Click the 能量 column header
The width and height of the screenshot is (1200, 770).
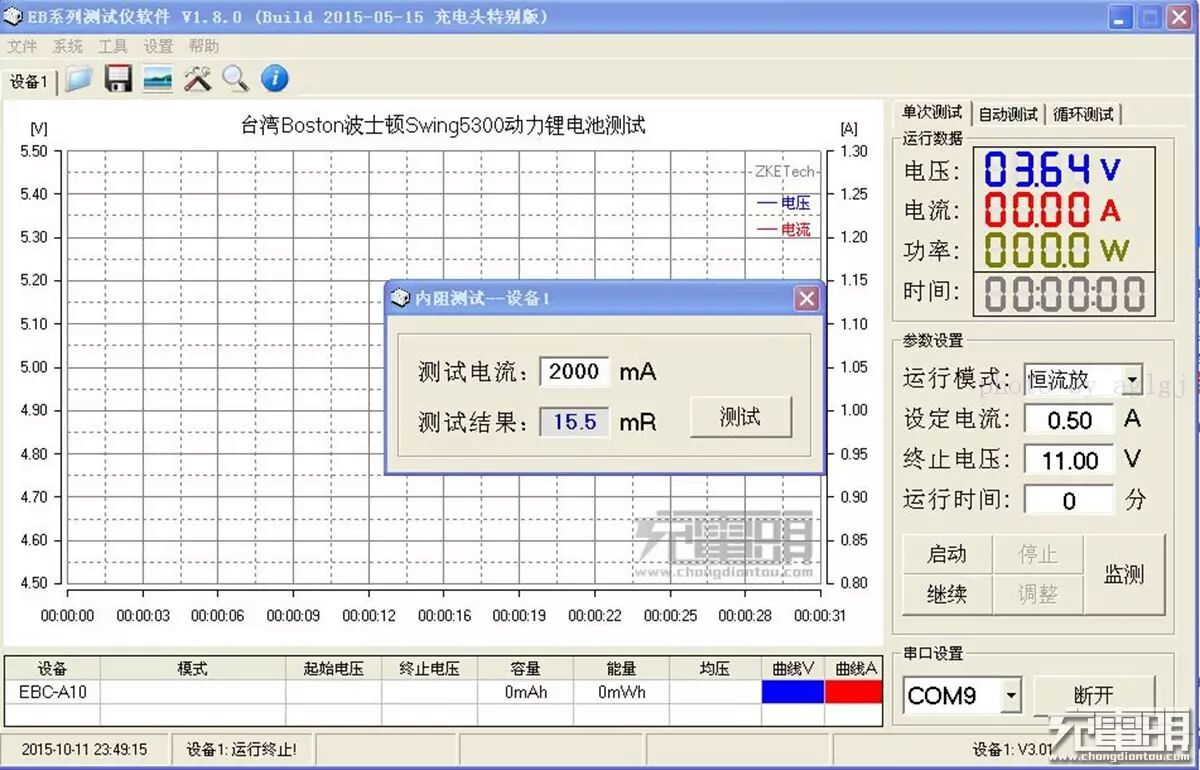tap(621, 669)
